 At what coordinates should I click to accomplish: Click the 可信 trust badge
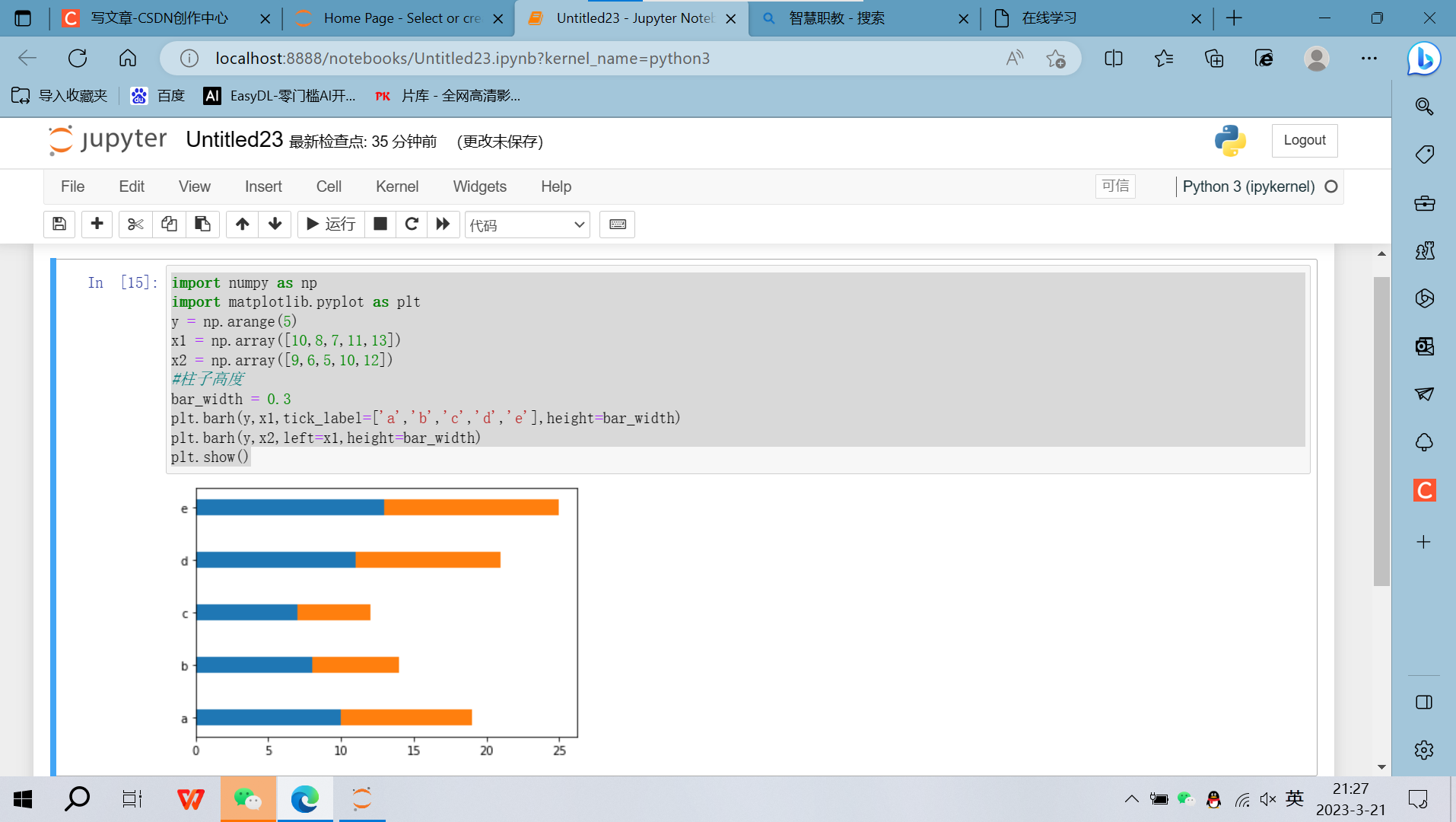(x=1114, y=186)
